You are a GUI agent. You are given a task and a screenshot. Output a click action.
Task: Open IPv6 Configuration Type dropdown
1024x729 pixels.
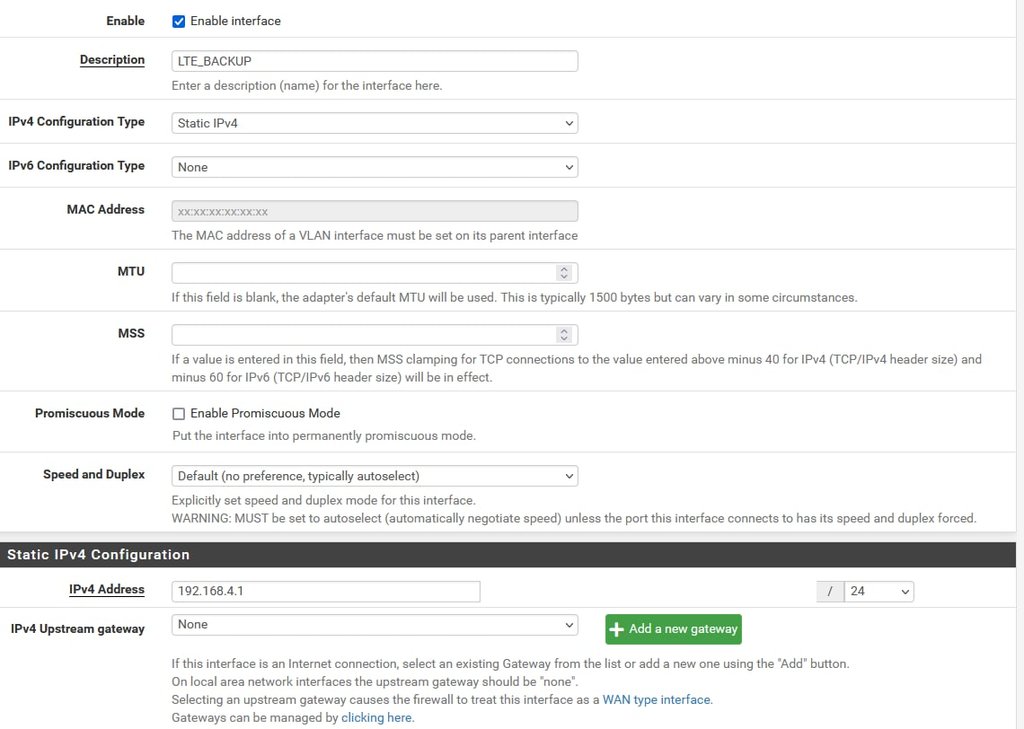[374, 167]
